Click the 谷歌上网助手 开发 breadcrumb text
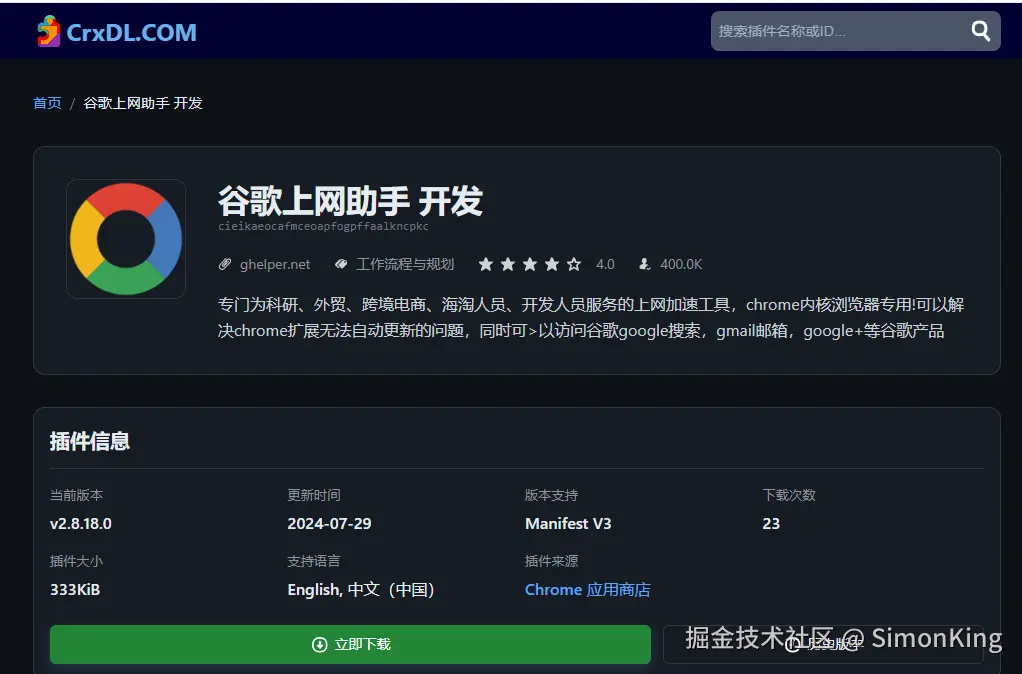 tap(143, 103)
